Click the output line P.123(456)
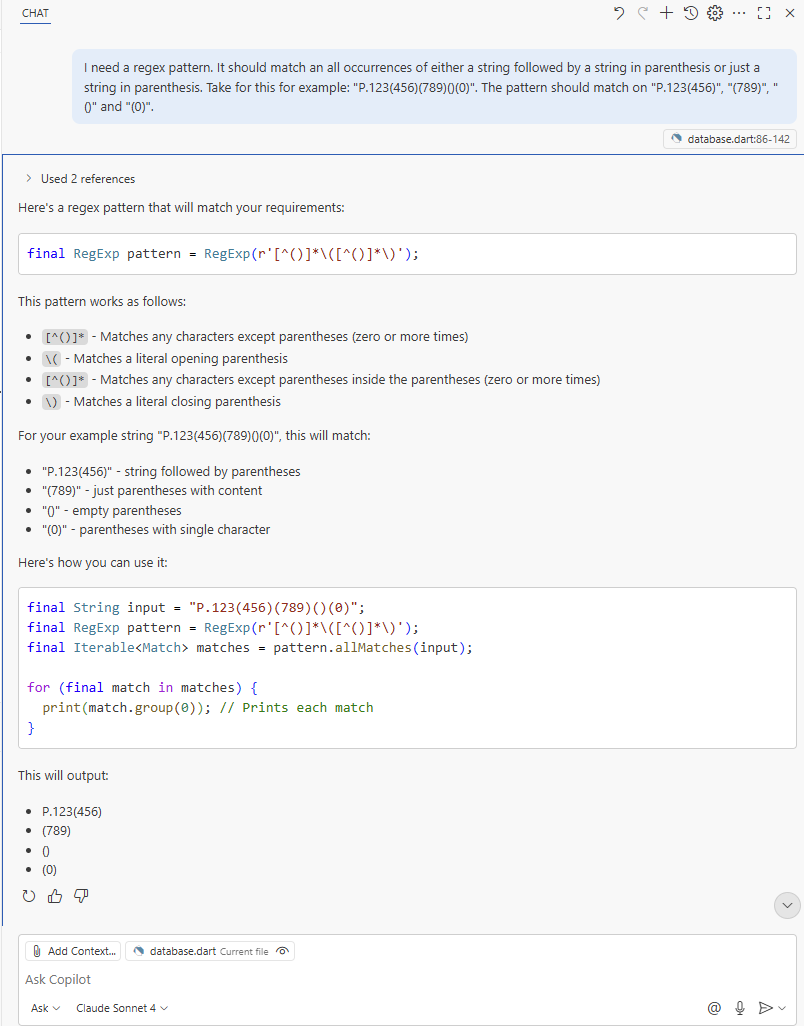This screenshot has height=1026, width=804. [72, 811]
